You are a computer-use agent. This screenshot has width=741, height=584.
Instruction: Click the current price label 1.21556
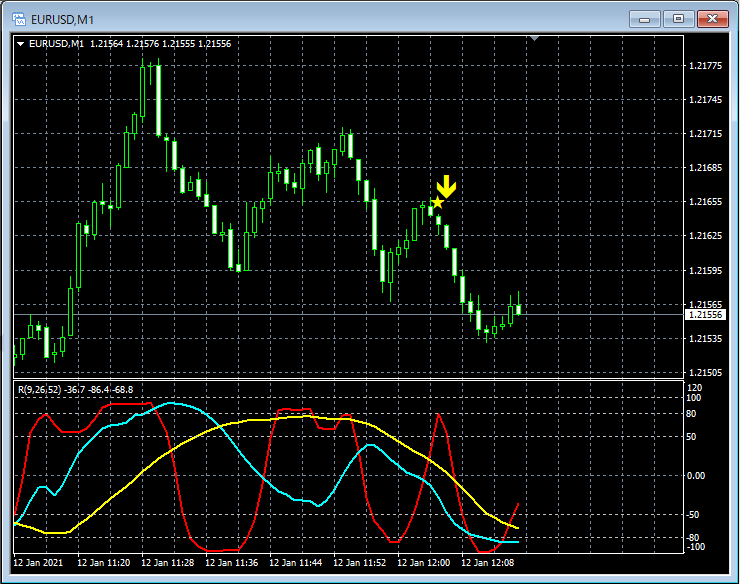point(705,314)
